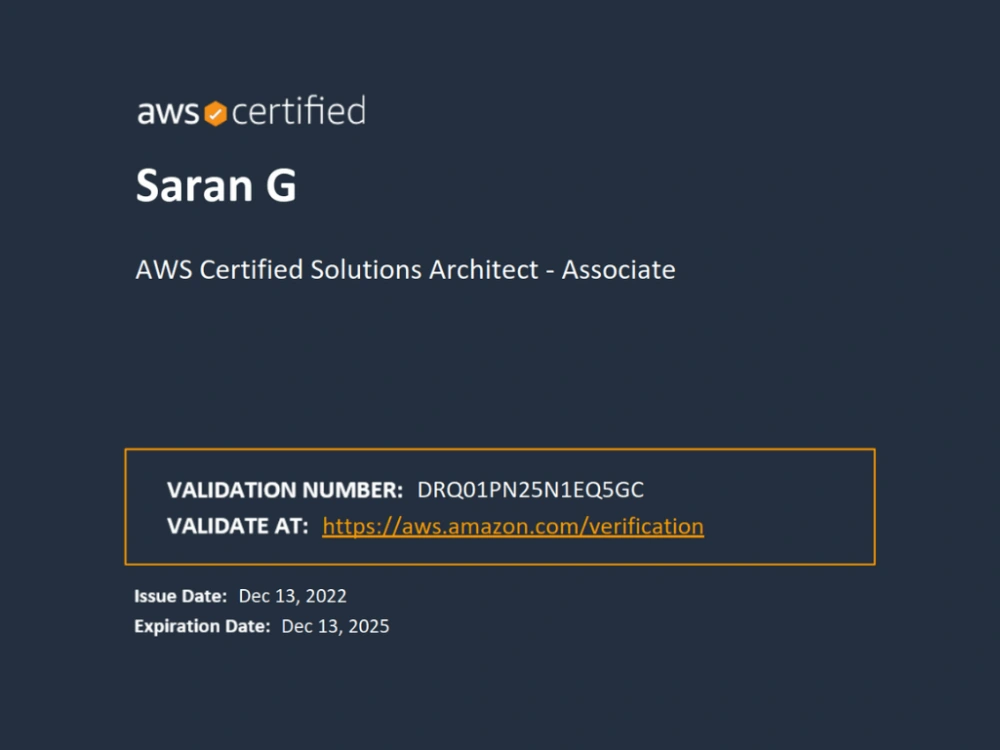This screenshot has width=1000, height=750.
Task: Select the validation number DRQ01PN25N1EQ5GC
Action: click(534, 490)
